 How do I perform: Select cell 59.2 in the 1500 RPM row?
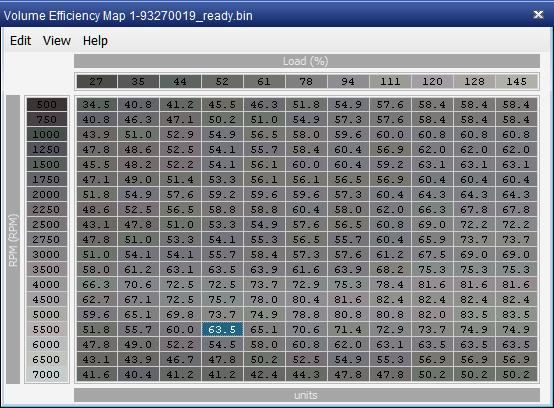pos(390,165)
